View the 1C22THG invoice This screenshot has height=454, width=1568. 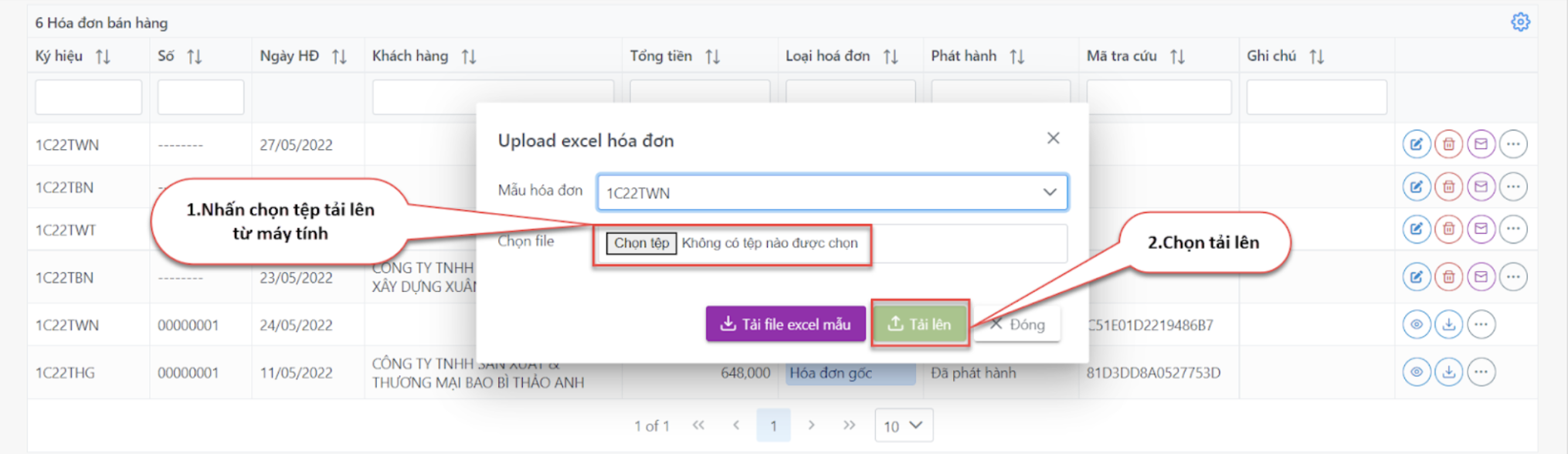pyautogui.click(x=1417, y=372)
